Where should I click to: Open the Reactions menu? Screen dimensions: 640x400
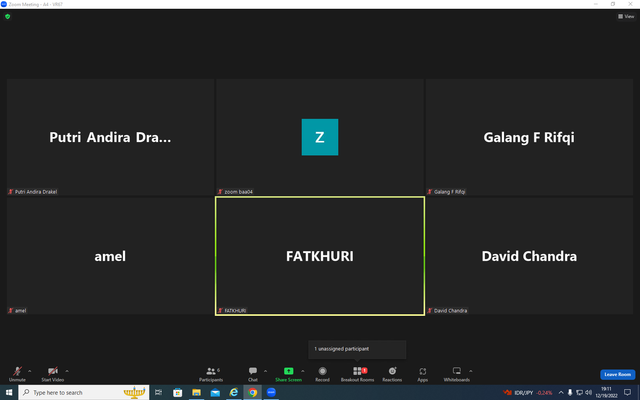392,374
